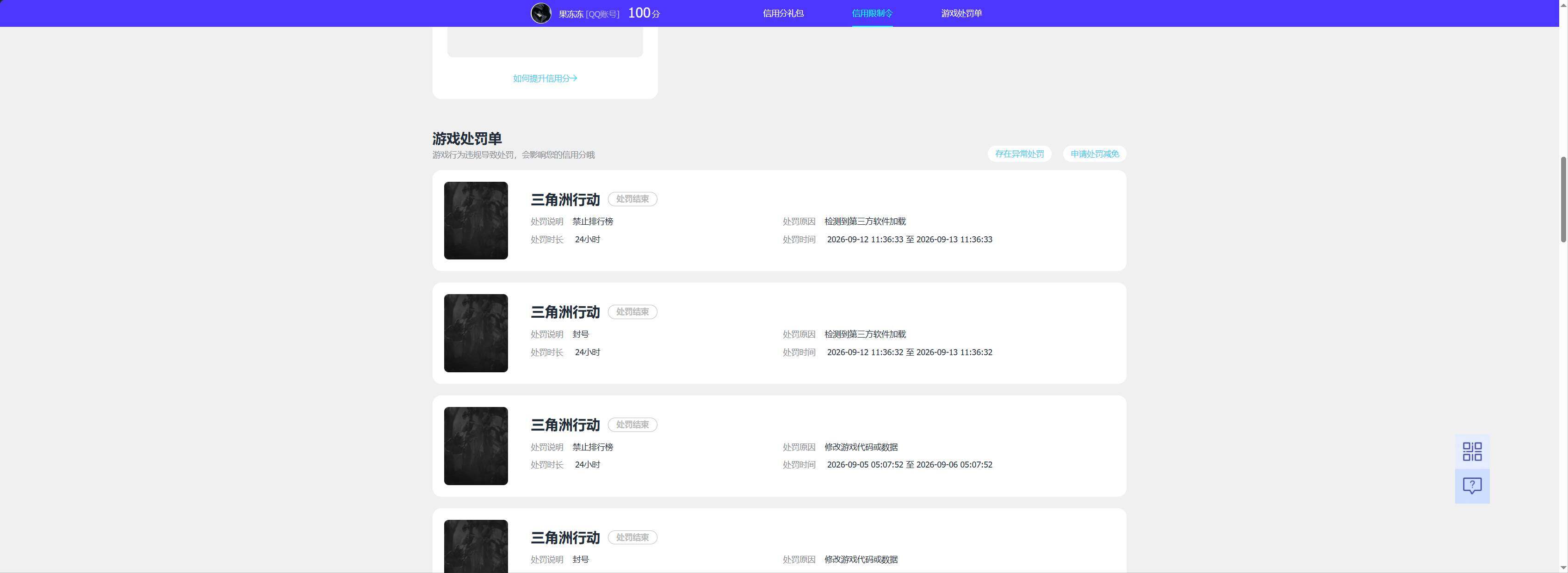Click the username 果冻冻 in the header
This screenshot has height=573, width=1568.
[x=570, y=14]
